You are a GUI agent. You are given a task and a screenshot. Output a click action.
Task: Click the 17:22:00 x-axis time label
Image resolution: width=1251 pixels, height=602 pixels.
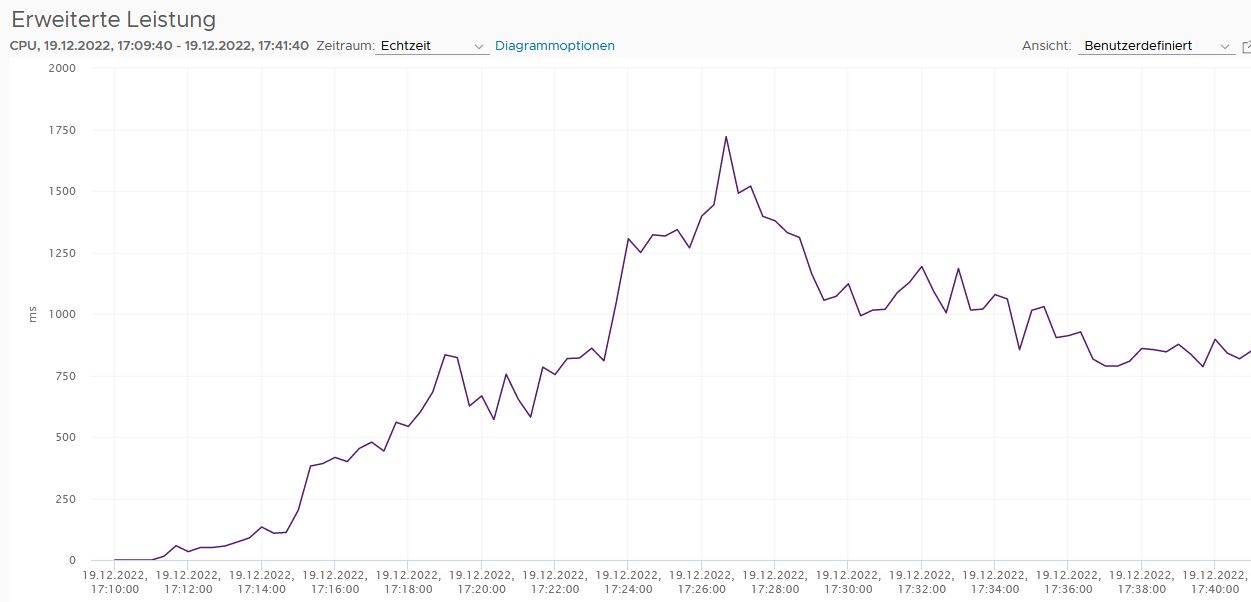click(554, 583)
